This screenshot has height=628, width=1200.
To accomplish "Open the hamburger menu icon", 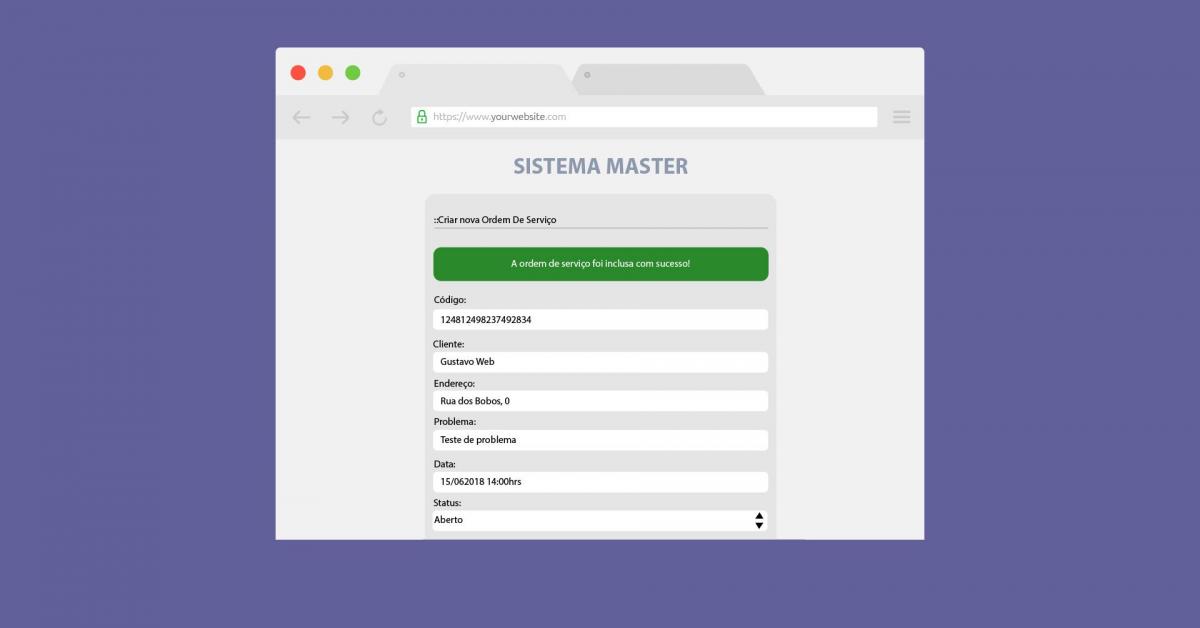I will point(901,117).
